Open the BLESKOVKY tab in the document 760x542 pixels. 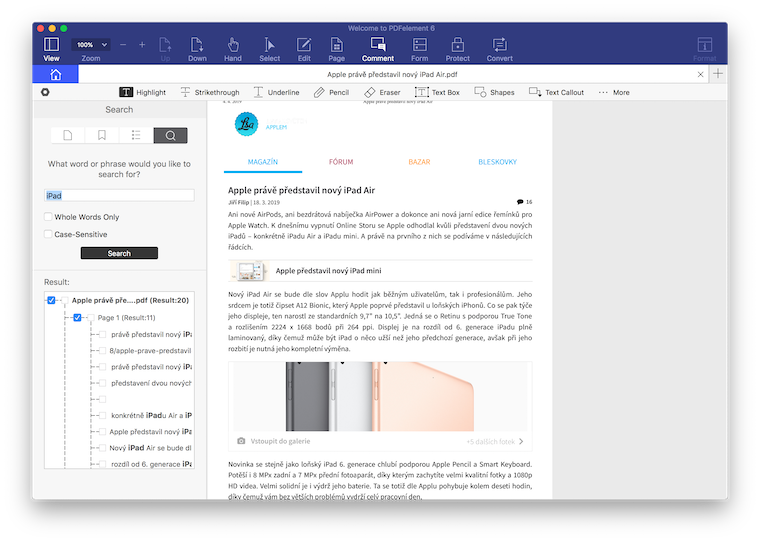pyautogui.click(x=497, y=162)
